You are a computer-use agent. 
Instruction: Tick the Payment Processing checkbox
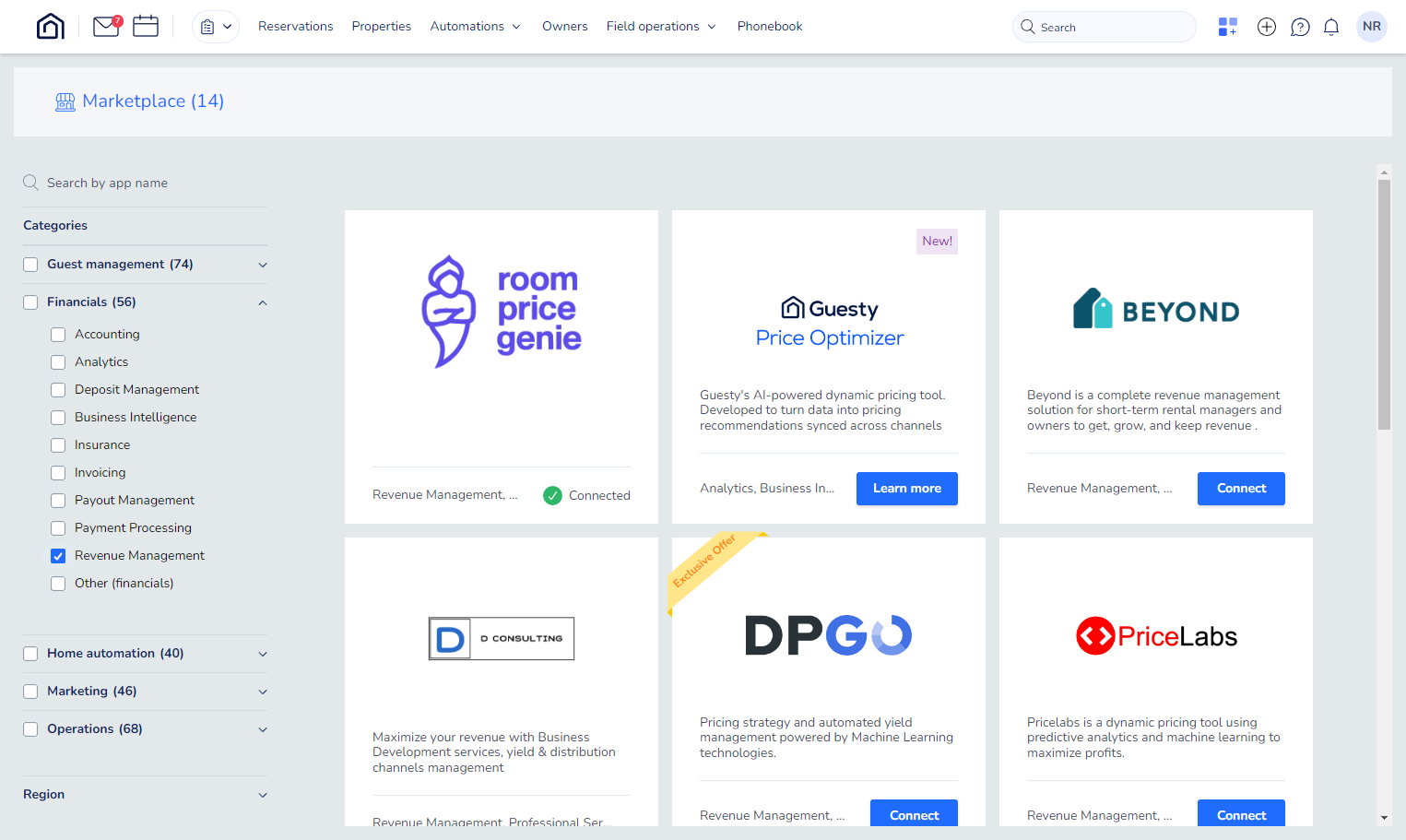[x=58, y=528]
